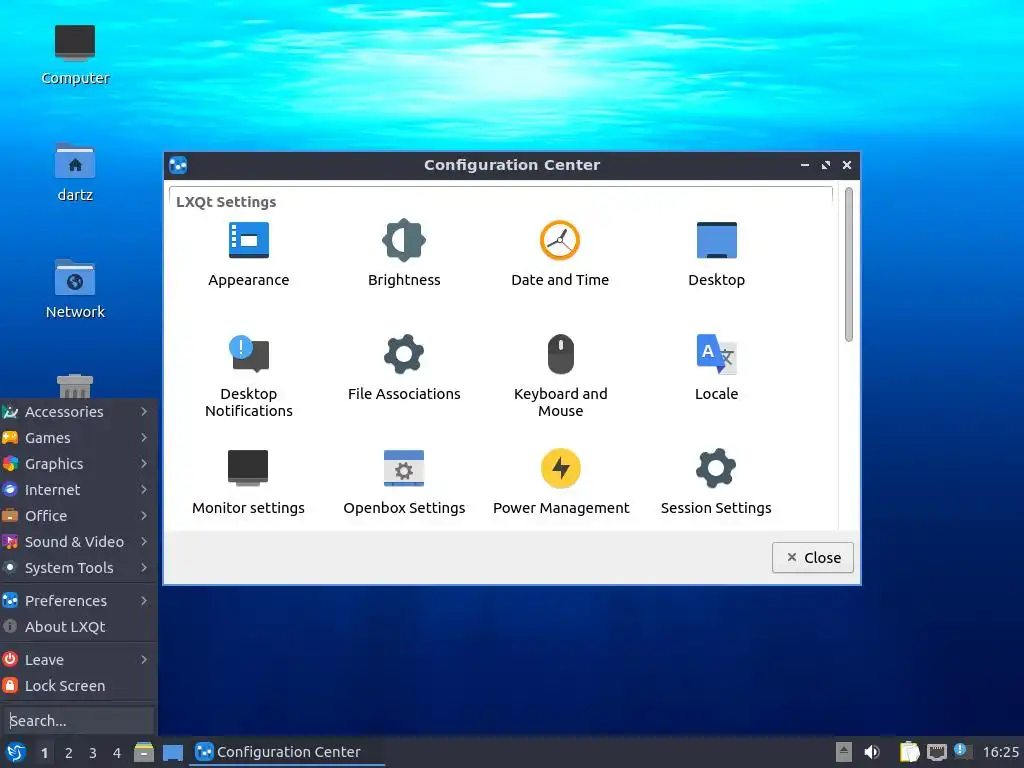Open the clipboard tray icon
The image size is (1024, 768).
point(909,752)
